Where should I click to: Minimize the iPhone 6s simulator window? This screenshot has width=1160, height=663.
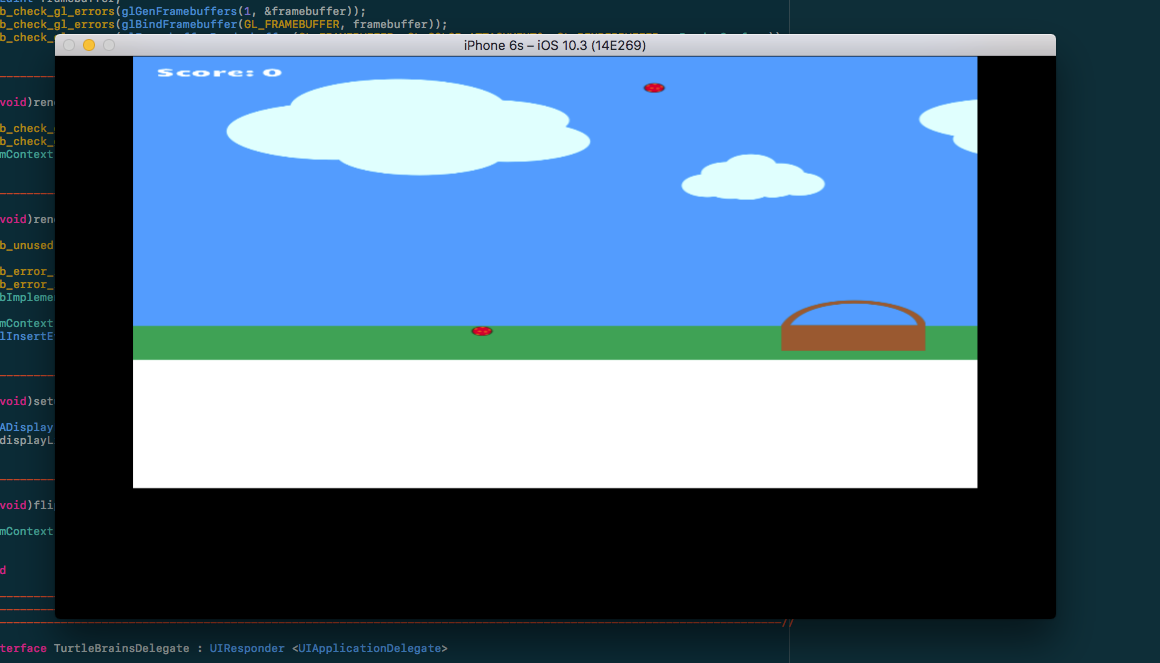click(x=89, y=45)
